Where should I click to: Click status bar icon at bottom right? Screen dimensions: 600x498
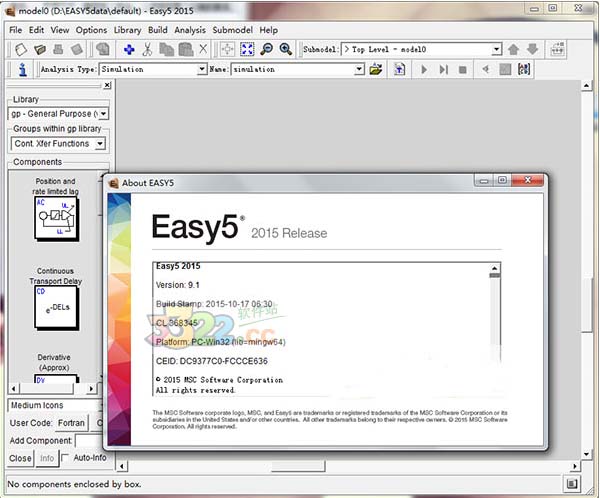(x=572, y=484)
